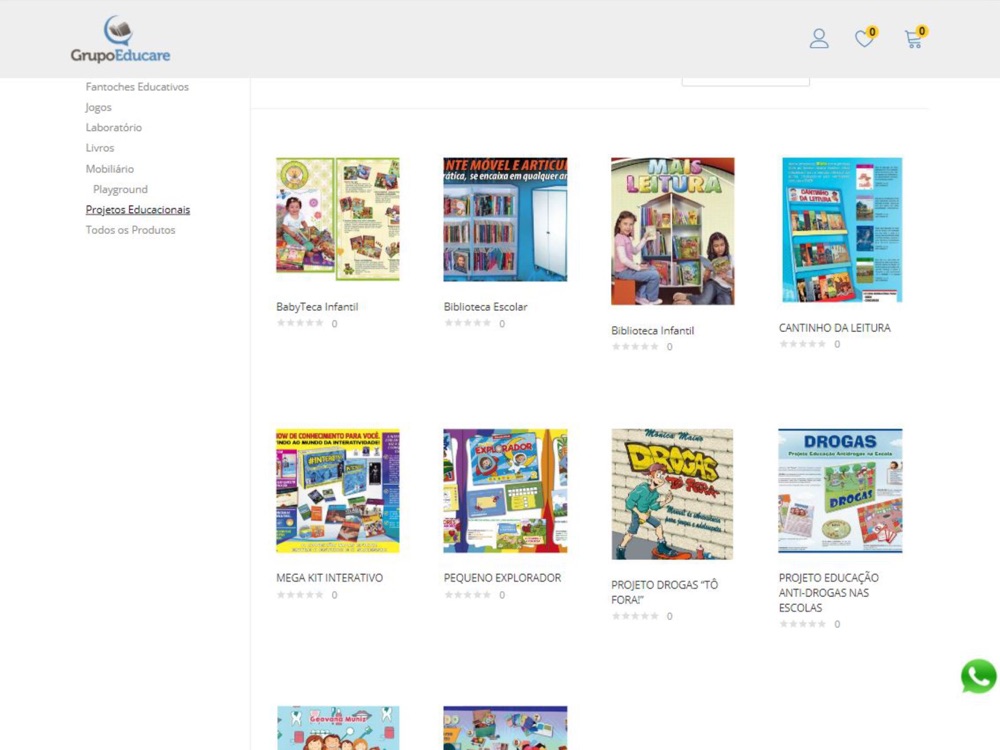Click star rating under MEGA KIT INTERATIVO
This screenshot has height=750, width=1000.
pos(300,594)
